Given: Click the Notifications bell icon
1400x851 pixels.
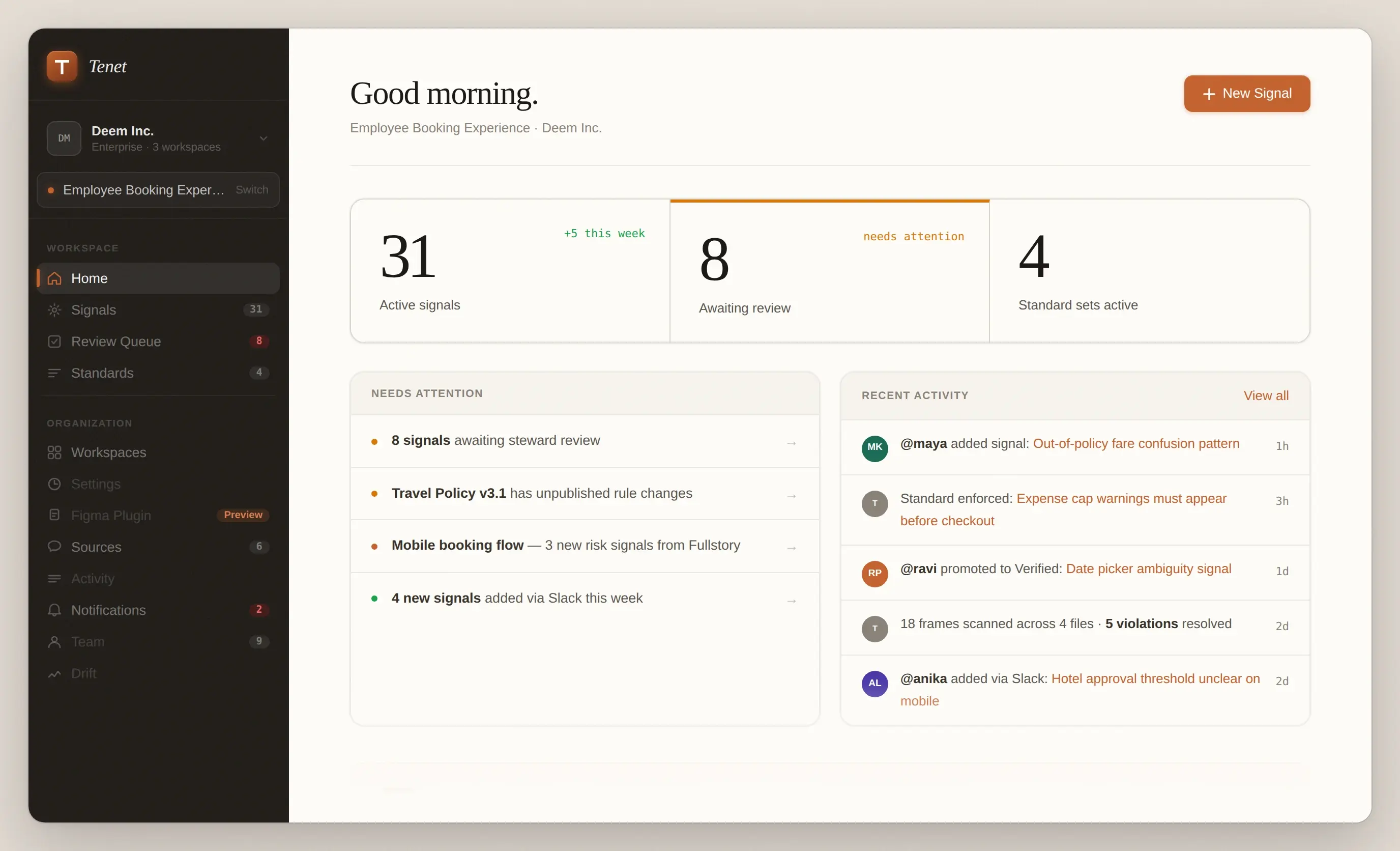Looking at the screenshot, I should [54, 610].
